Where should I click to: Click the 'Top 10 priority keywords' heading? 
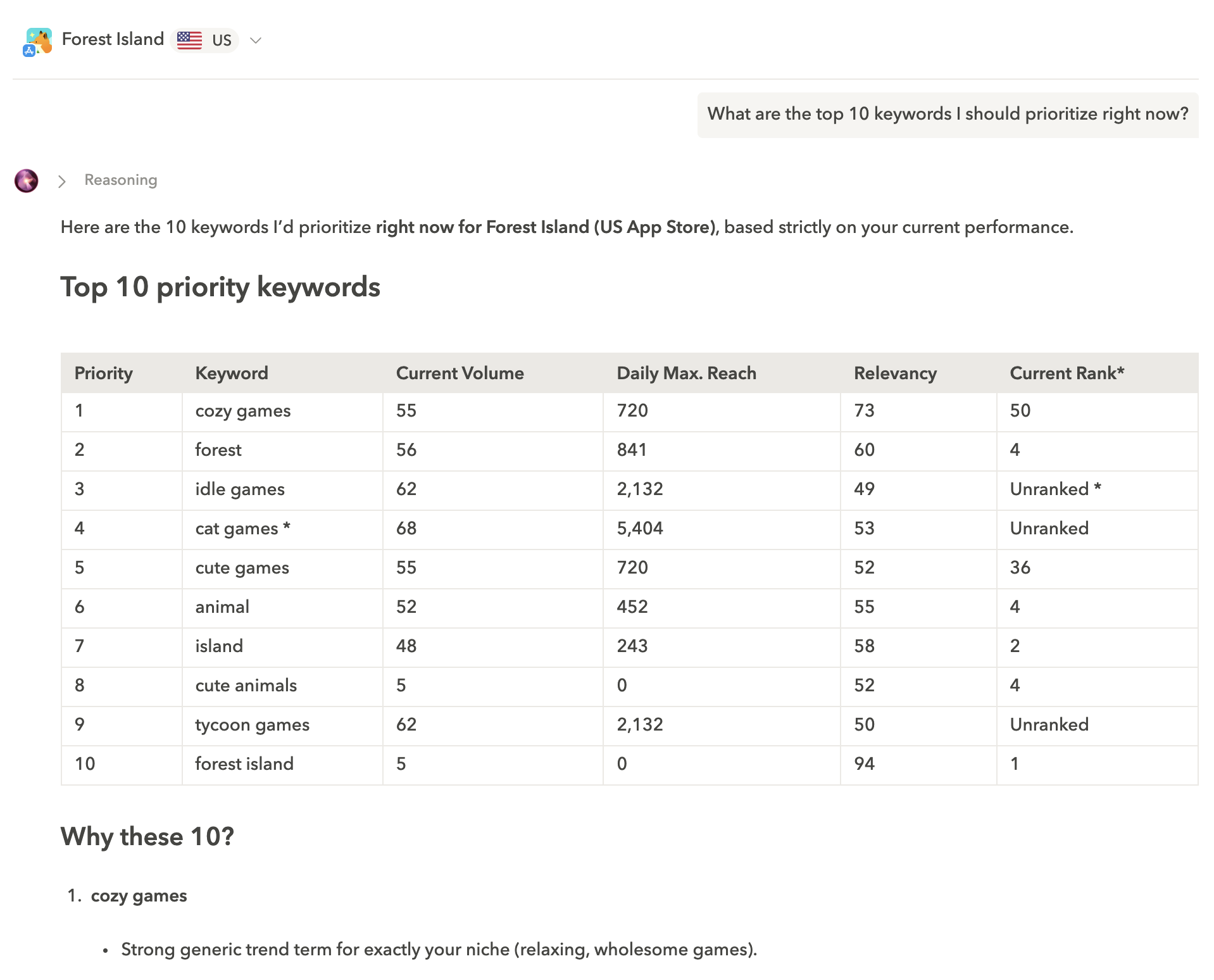220,287
